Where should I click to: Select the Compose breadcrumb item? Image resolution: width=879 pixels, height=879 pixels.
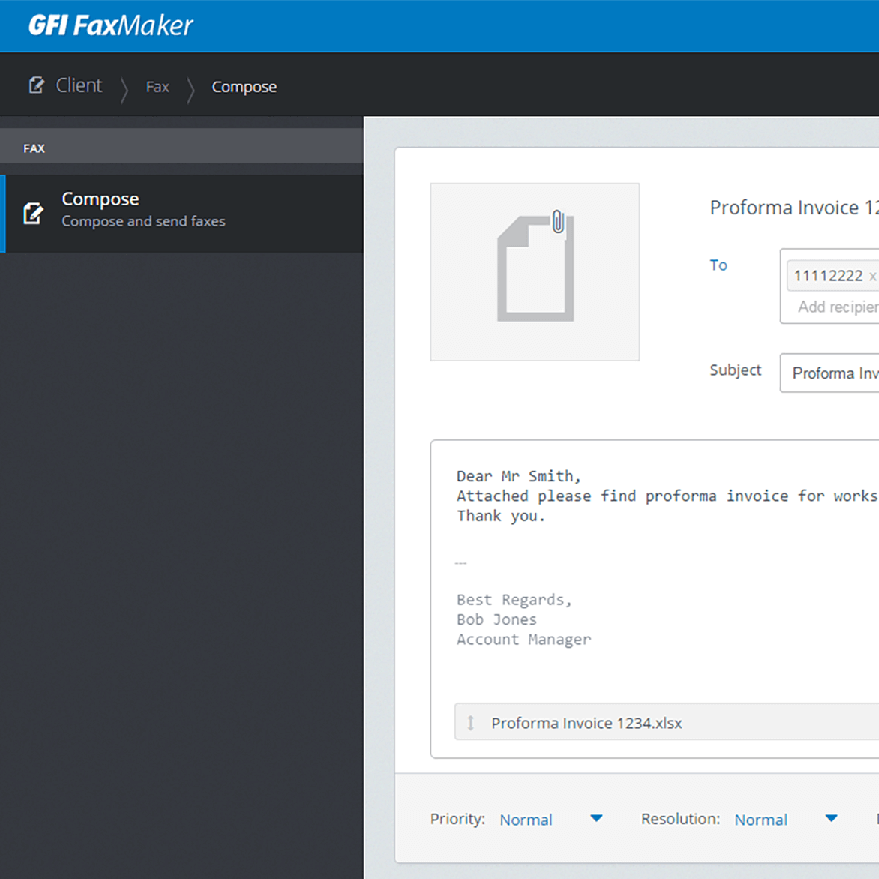(244, 87)
